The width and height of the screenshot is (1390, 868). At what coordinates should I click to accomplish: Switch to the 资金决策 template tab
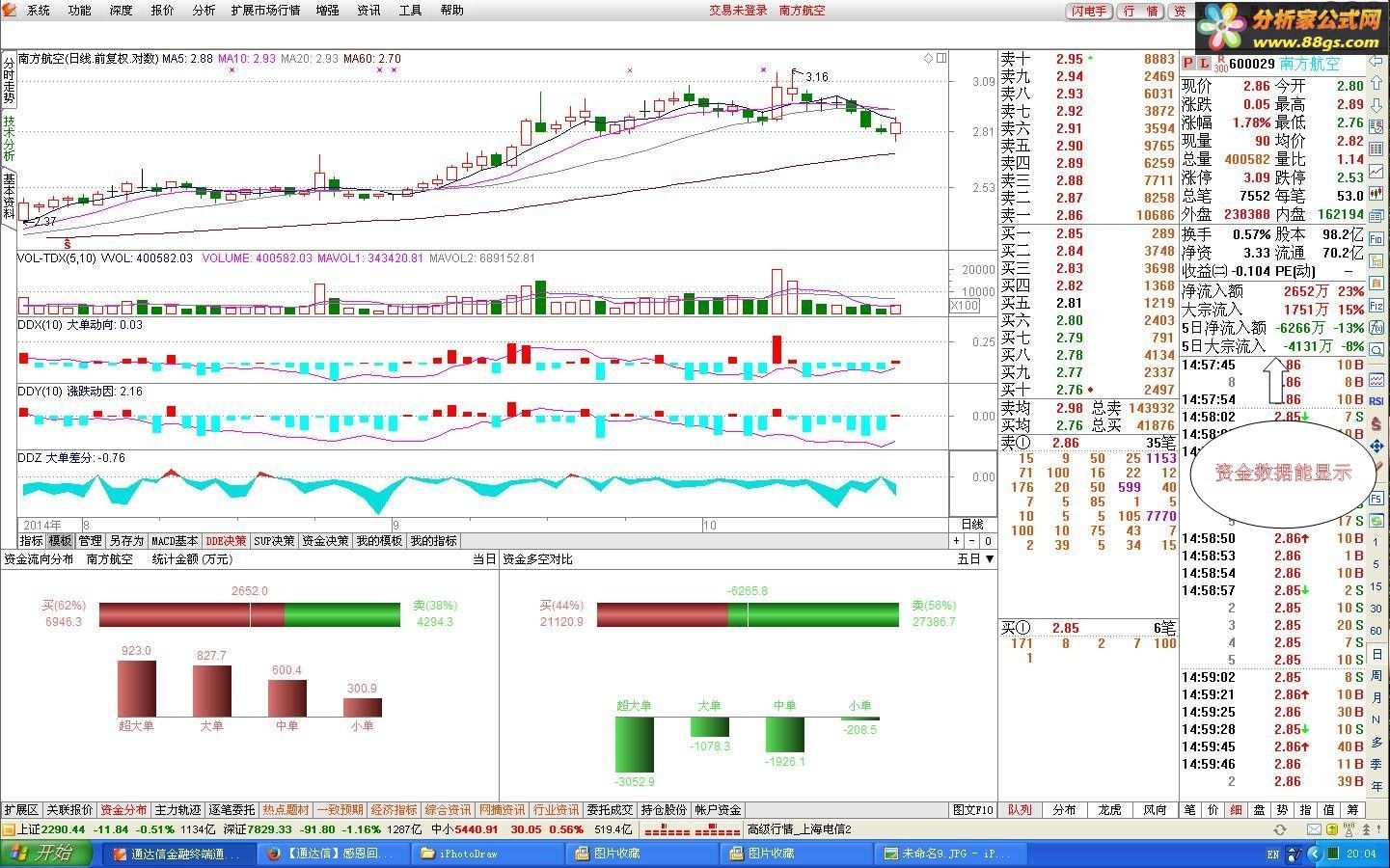[x=325, y=541]
